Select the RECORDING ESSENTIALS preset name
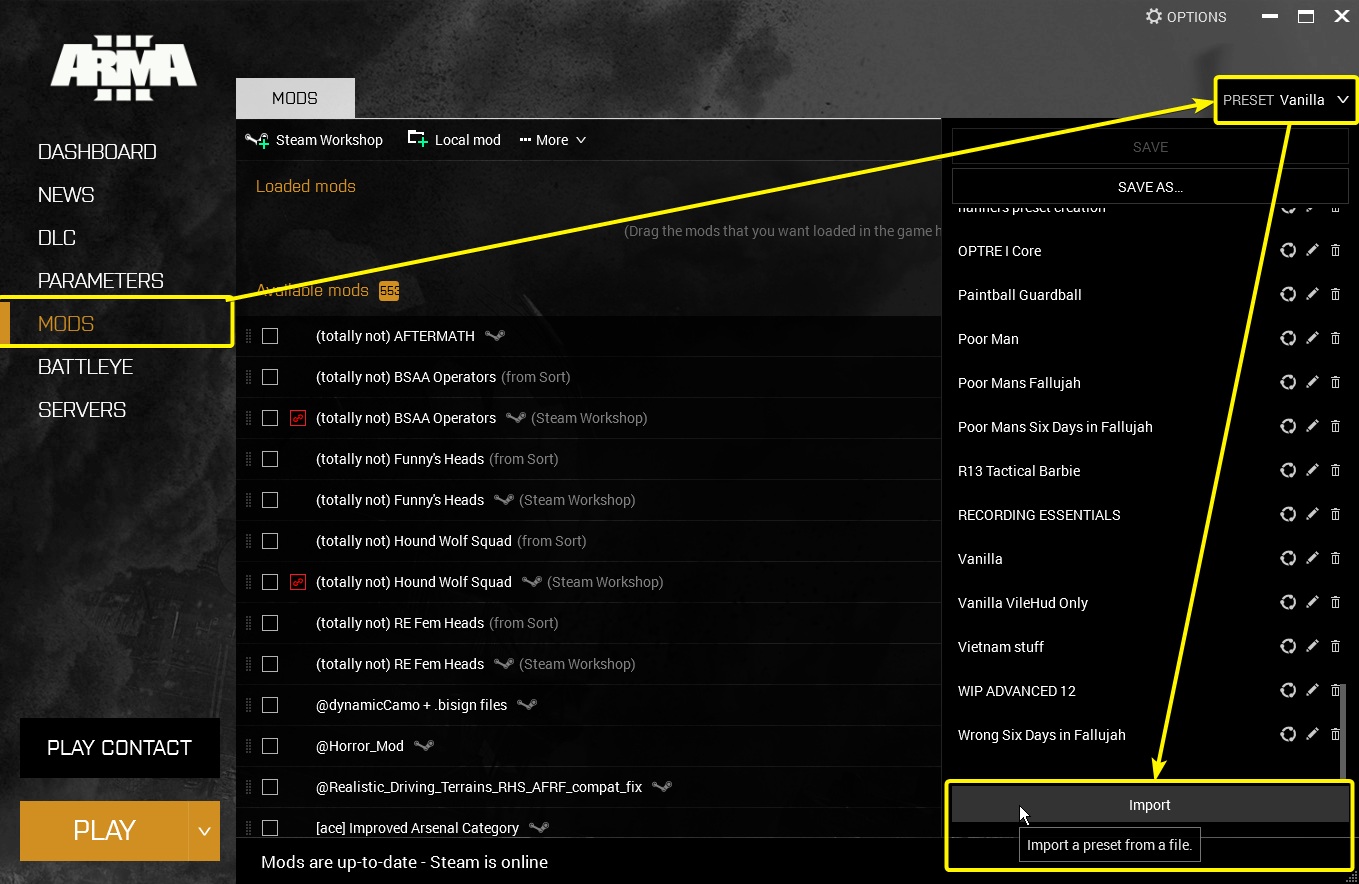1359x884 pixels. [1039, 515]
